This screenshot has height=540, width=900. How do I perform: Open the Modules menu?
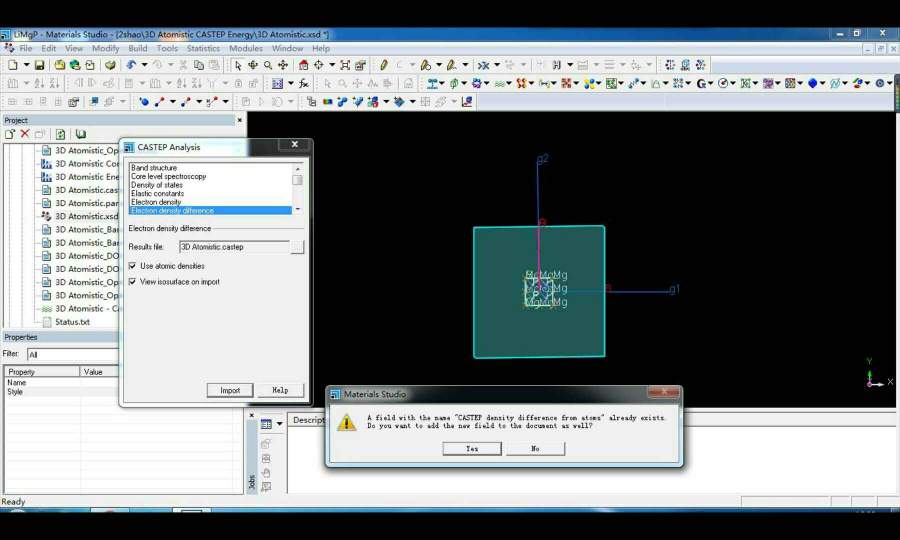pyautogui.click(x=246, y=48)
